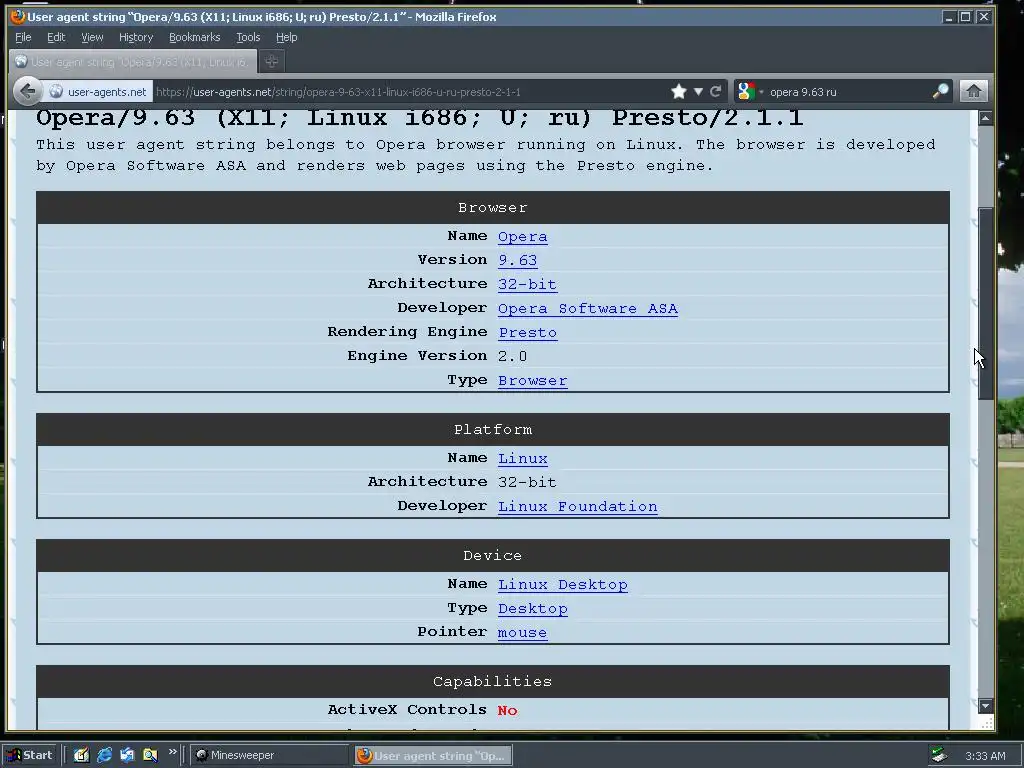The width and height of the screenshot is (1024, 768).
Task: Open the File menu
Action: (23, 37)
